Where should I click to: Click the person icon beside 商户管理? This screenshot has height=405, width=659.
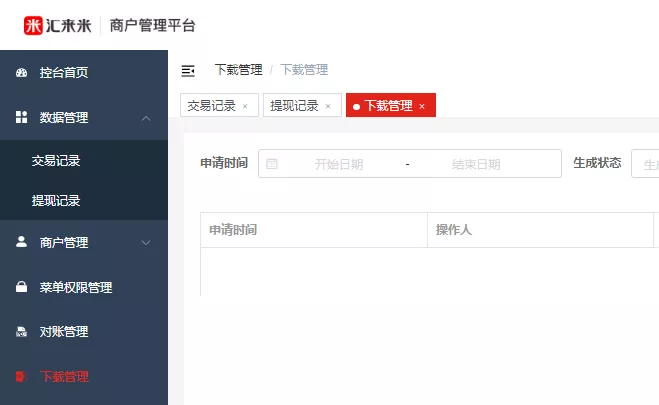tap(21, 242)
